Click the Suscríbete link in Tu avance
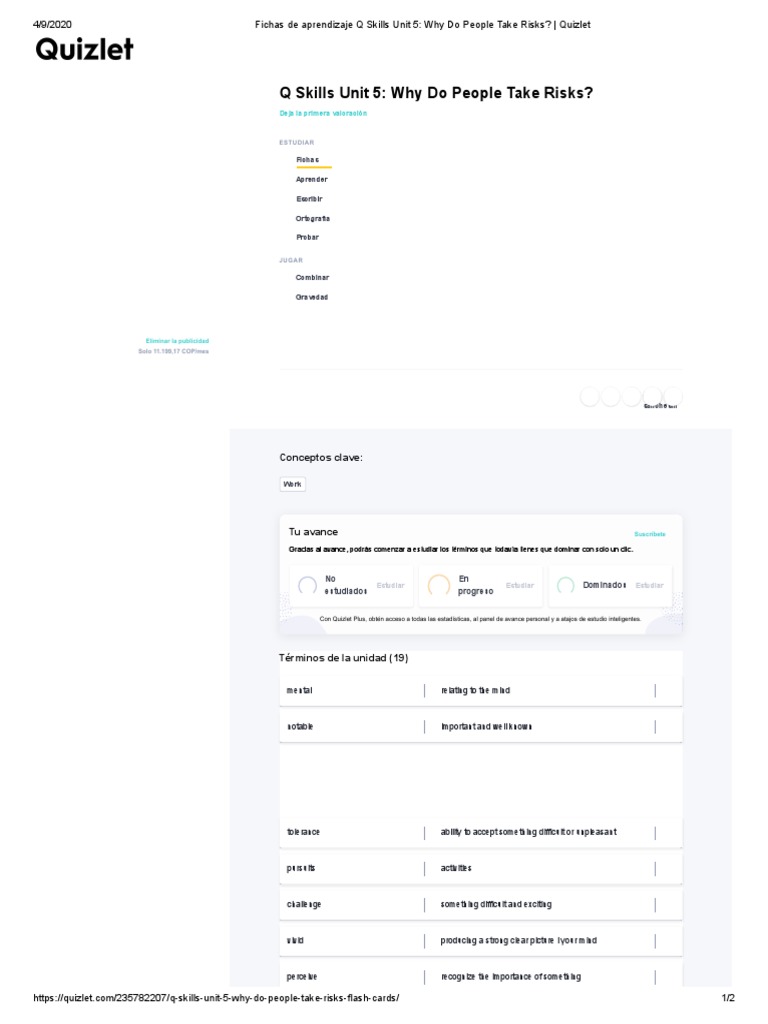768x1024 pixels. [x=649, y=534]
